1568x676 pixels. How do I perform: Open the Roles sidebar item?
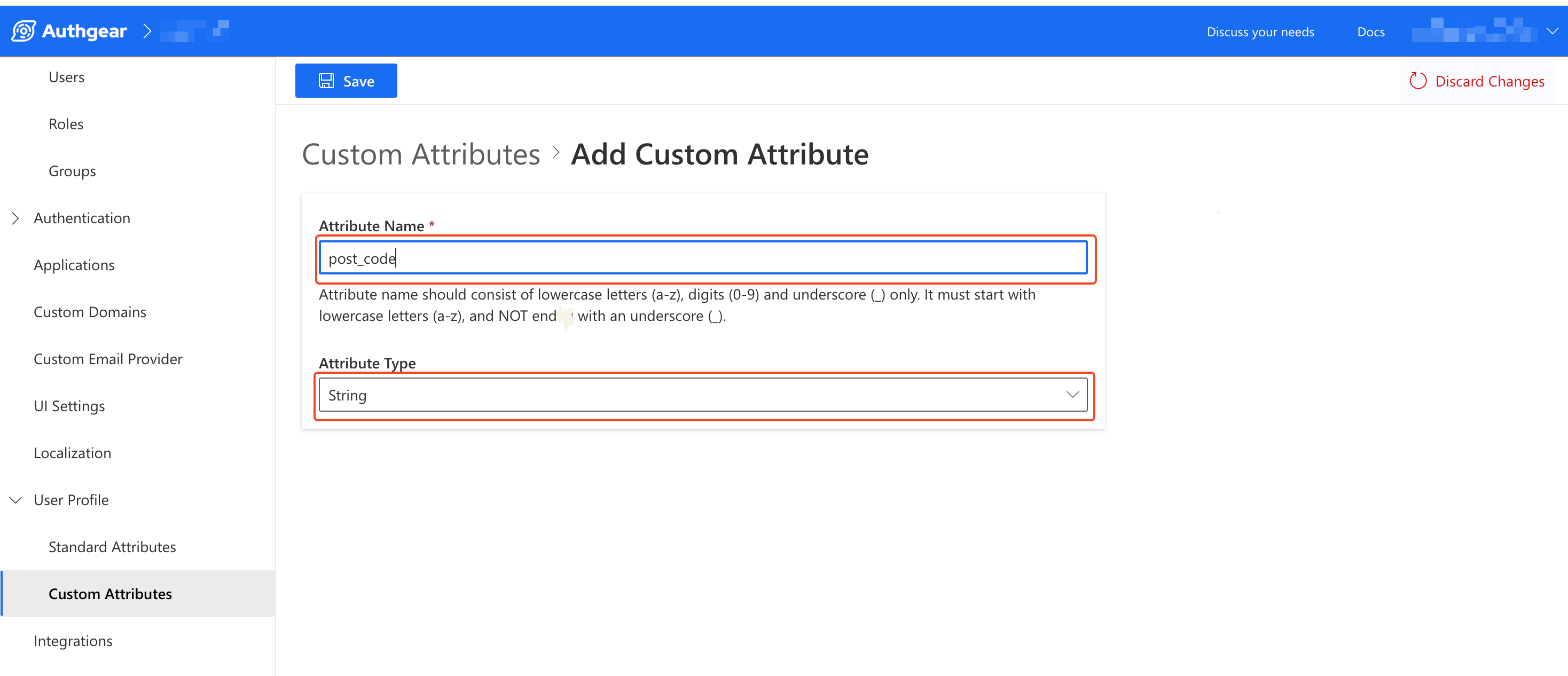pos(66,124)
